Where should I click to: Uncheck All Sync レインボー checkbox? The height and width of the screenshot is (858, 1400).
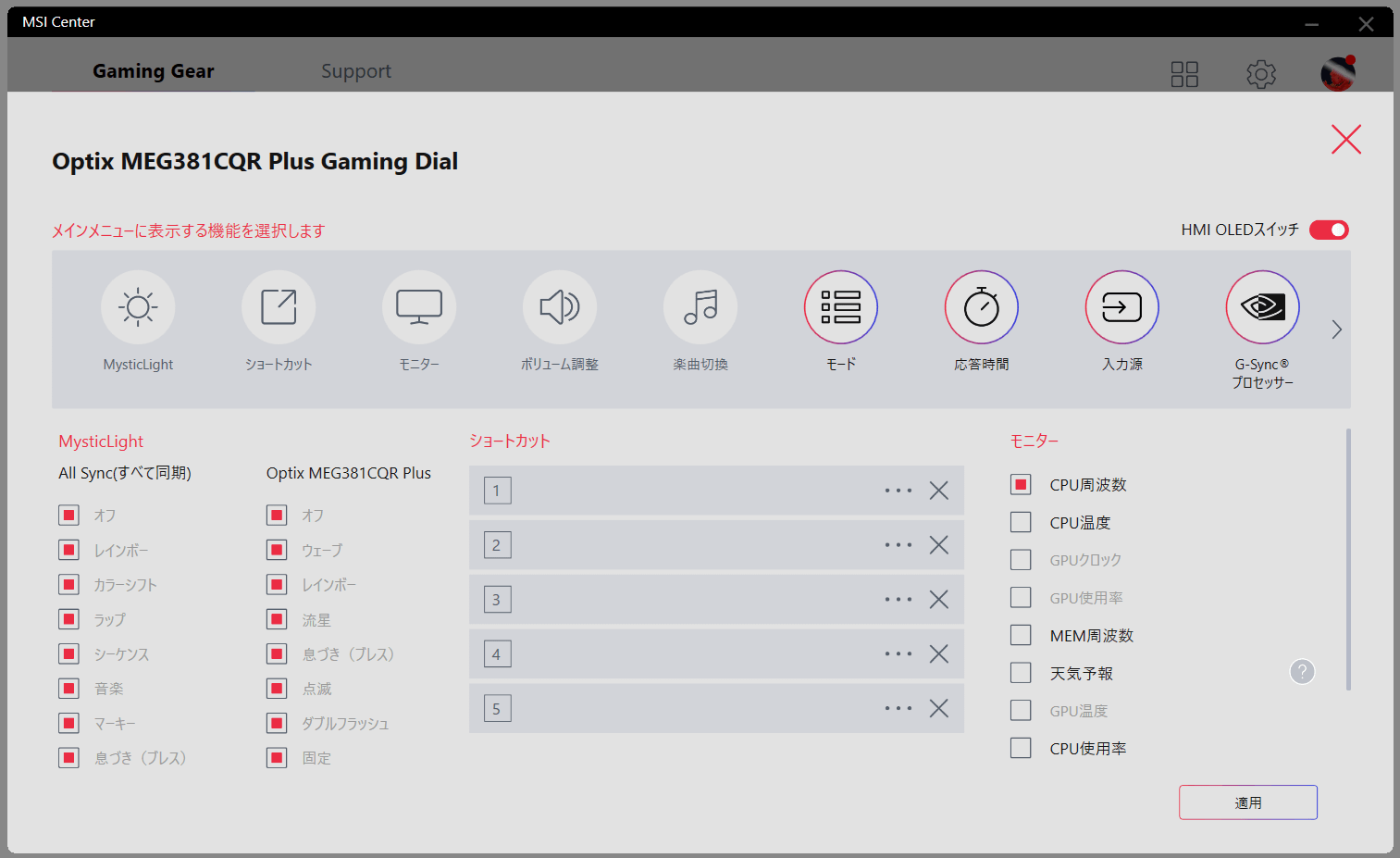coord(68,550)
